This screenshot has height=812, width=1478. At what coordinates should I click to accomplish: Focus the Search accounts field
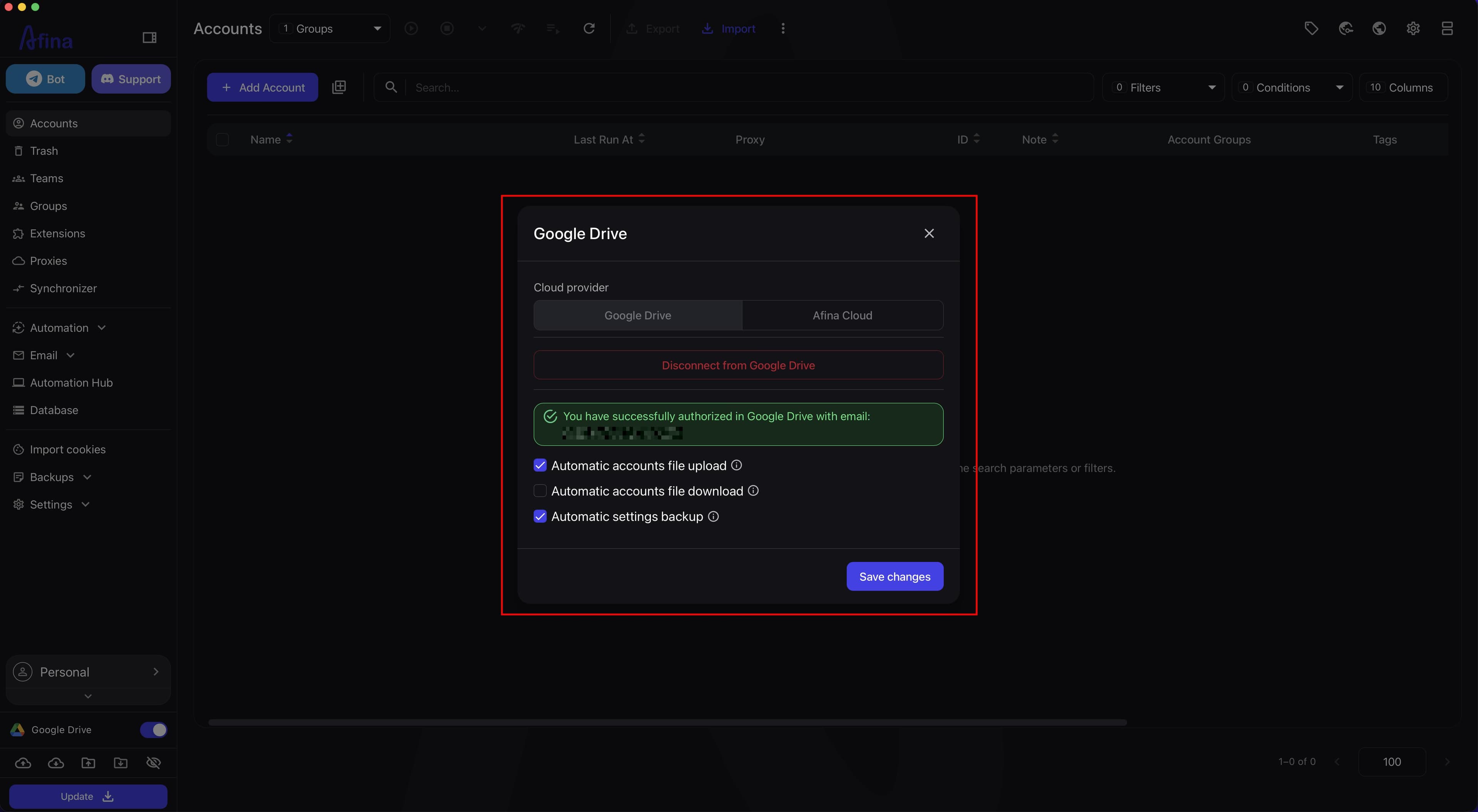[734, 87]
